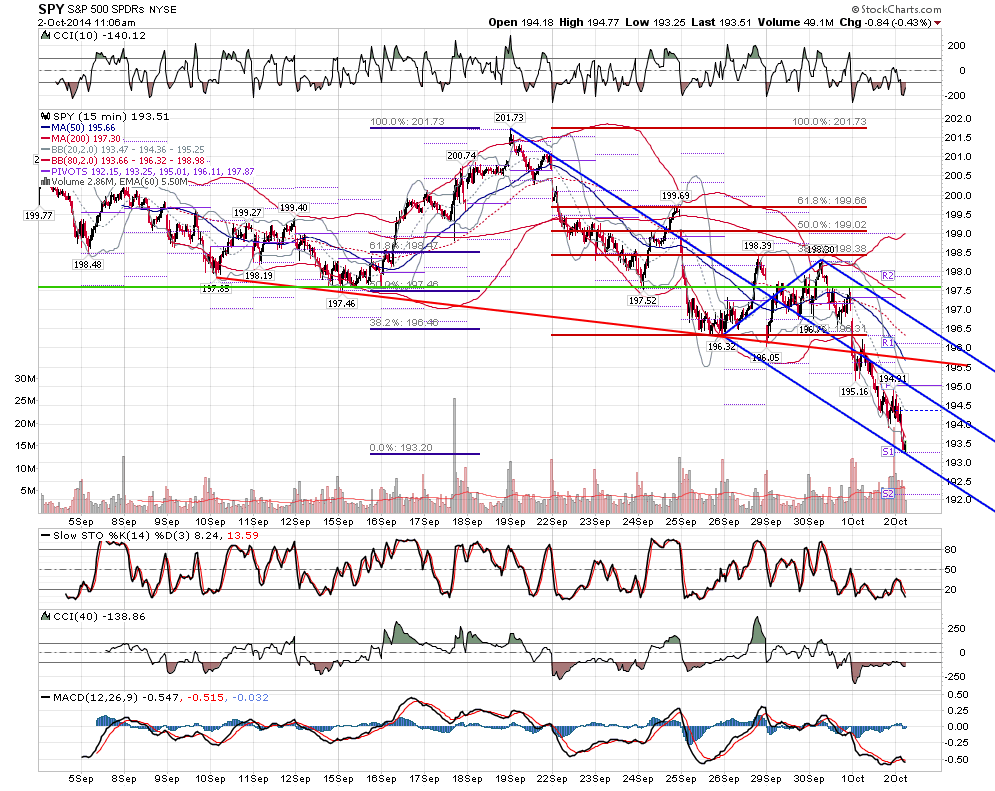Click the 201.73 price high label
The image size is (995, 791).
click(510, 117)
